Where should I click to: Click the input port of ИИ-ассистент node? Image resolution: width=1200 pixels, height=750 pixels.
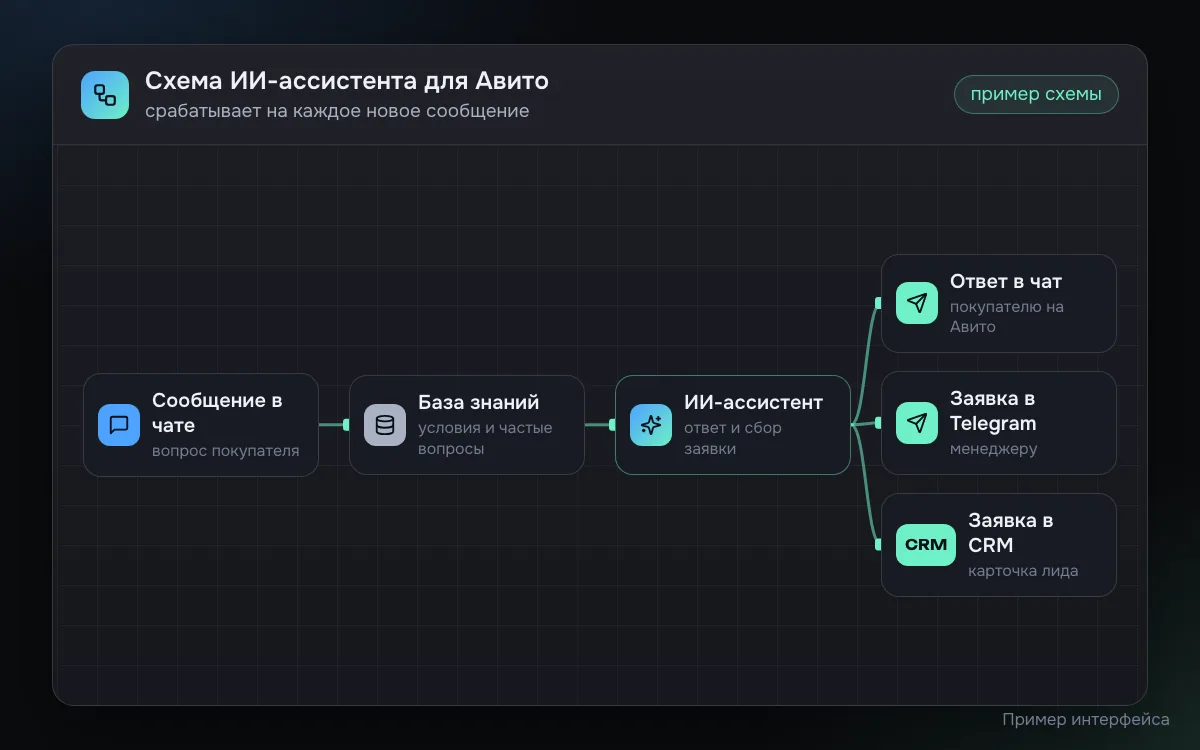[612, 425]
